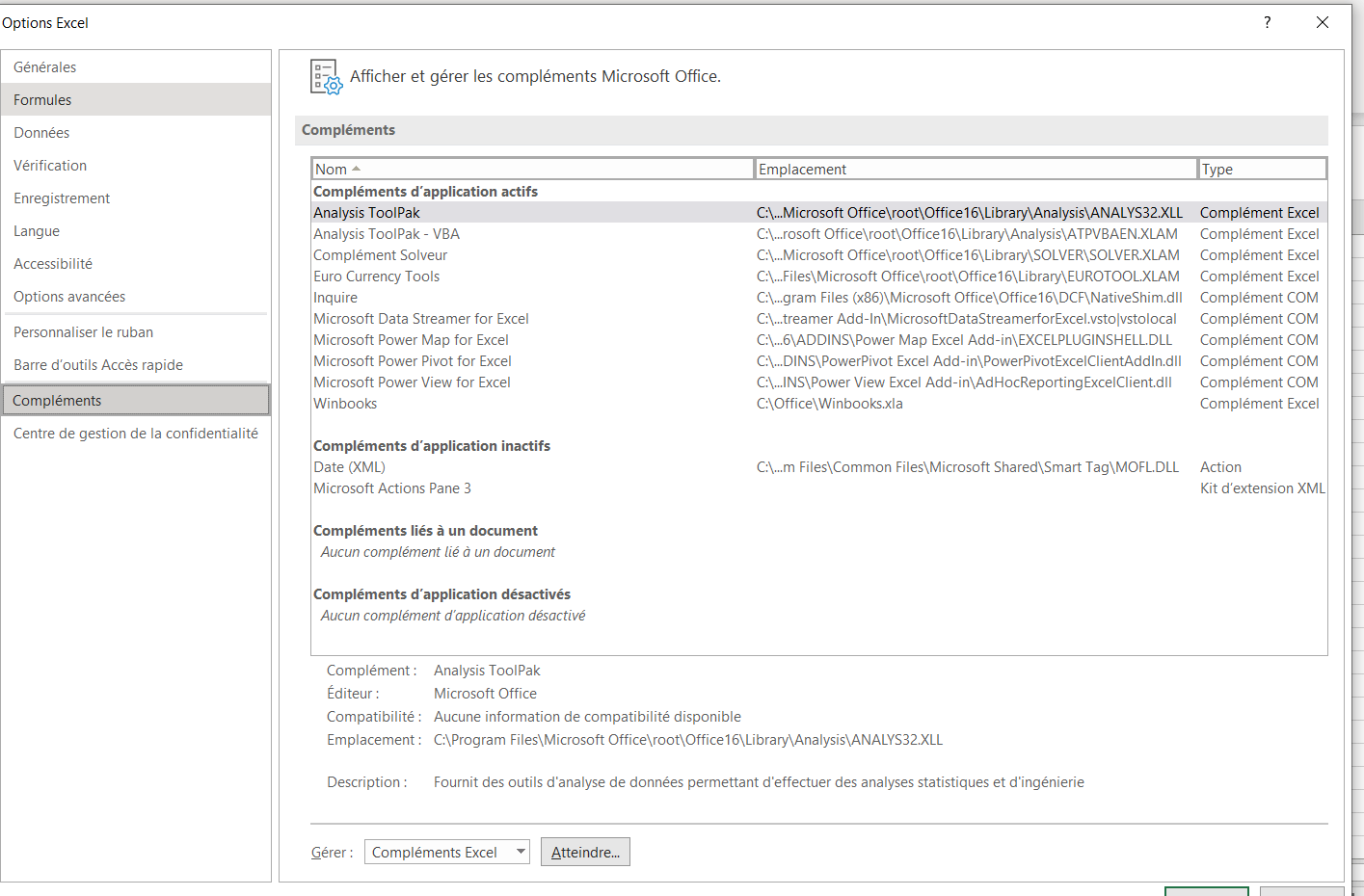The height and width of the screenshot is (896, 1364).
Task: Click the Compléments d'application désactivés heading
Action: tap(441, 594)
